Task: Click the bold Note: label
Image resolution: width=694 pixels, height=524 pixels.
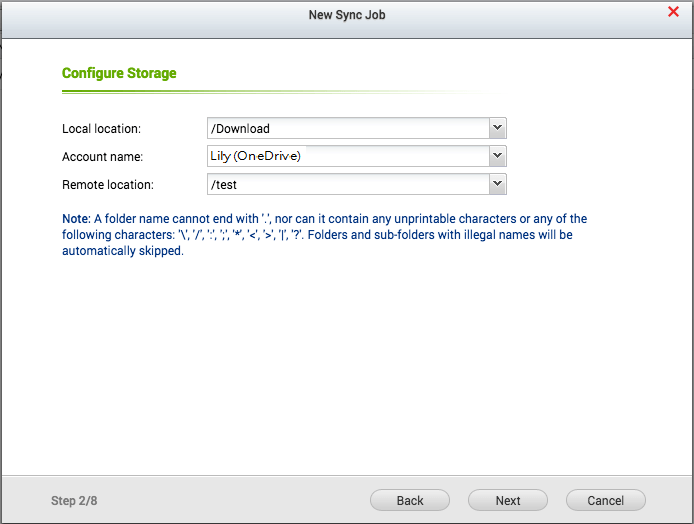Action: pyautogui.click(x=76, y=219)
